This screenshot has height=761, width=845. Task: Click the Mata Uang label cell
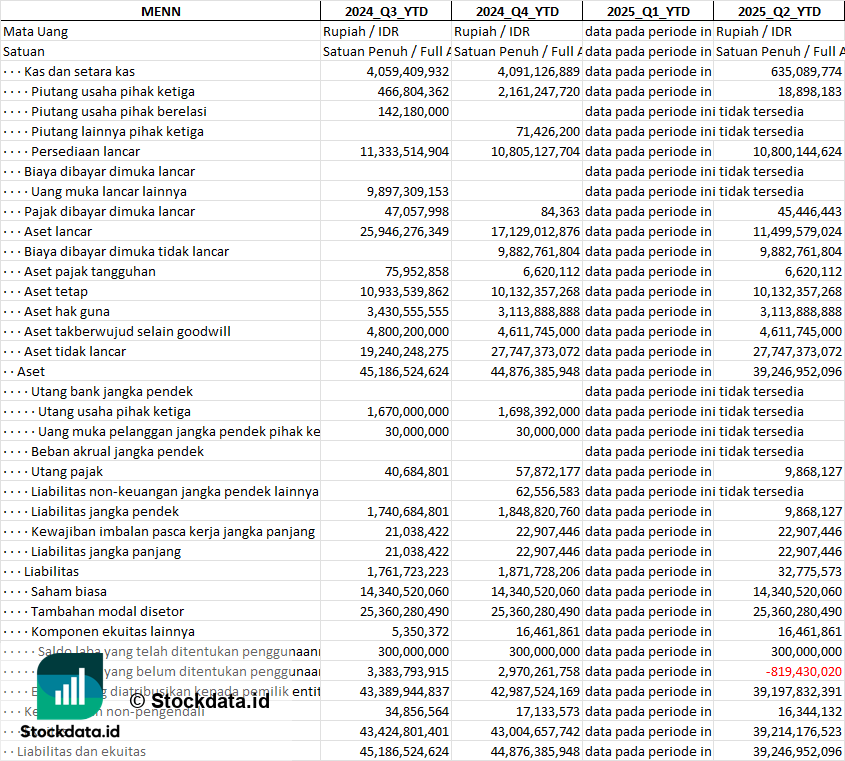[35, 31]
